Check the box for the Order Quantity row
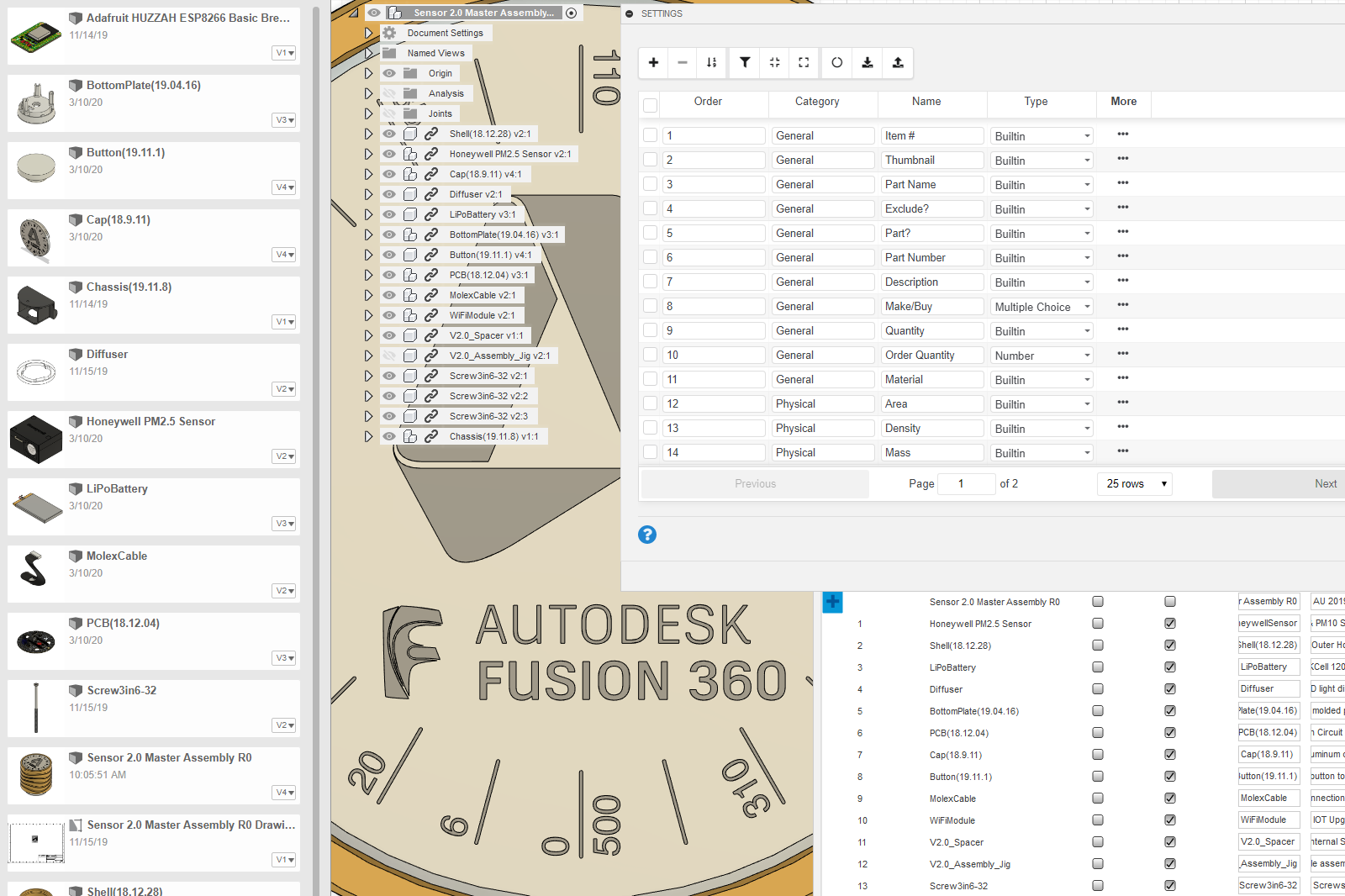Screen dimensions: 1345x896 (x=650, y=355)
